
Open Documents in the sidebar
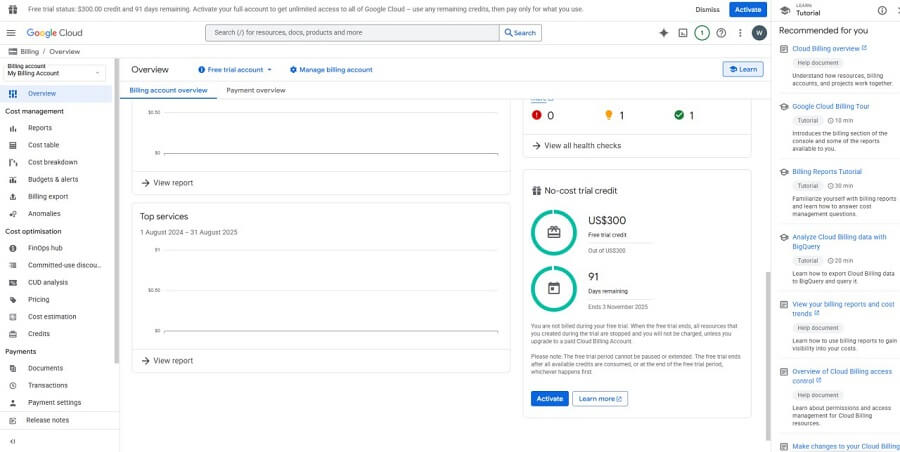click(45, 368)
